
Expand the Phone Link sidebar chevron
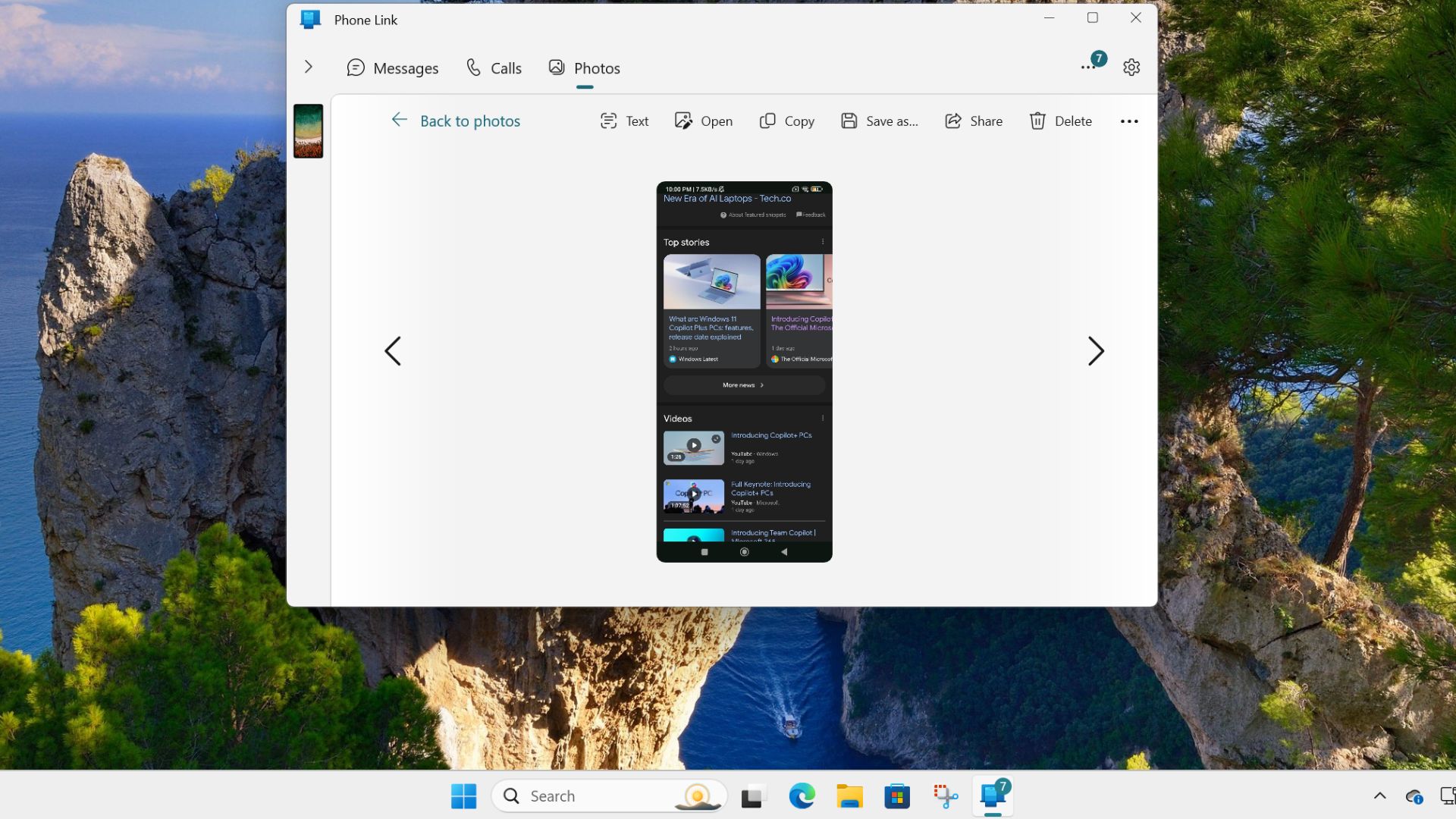coord(308,67)
